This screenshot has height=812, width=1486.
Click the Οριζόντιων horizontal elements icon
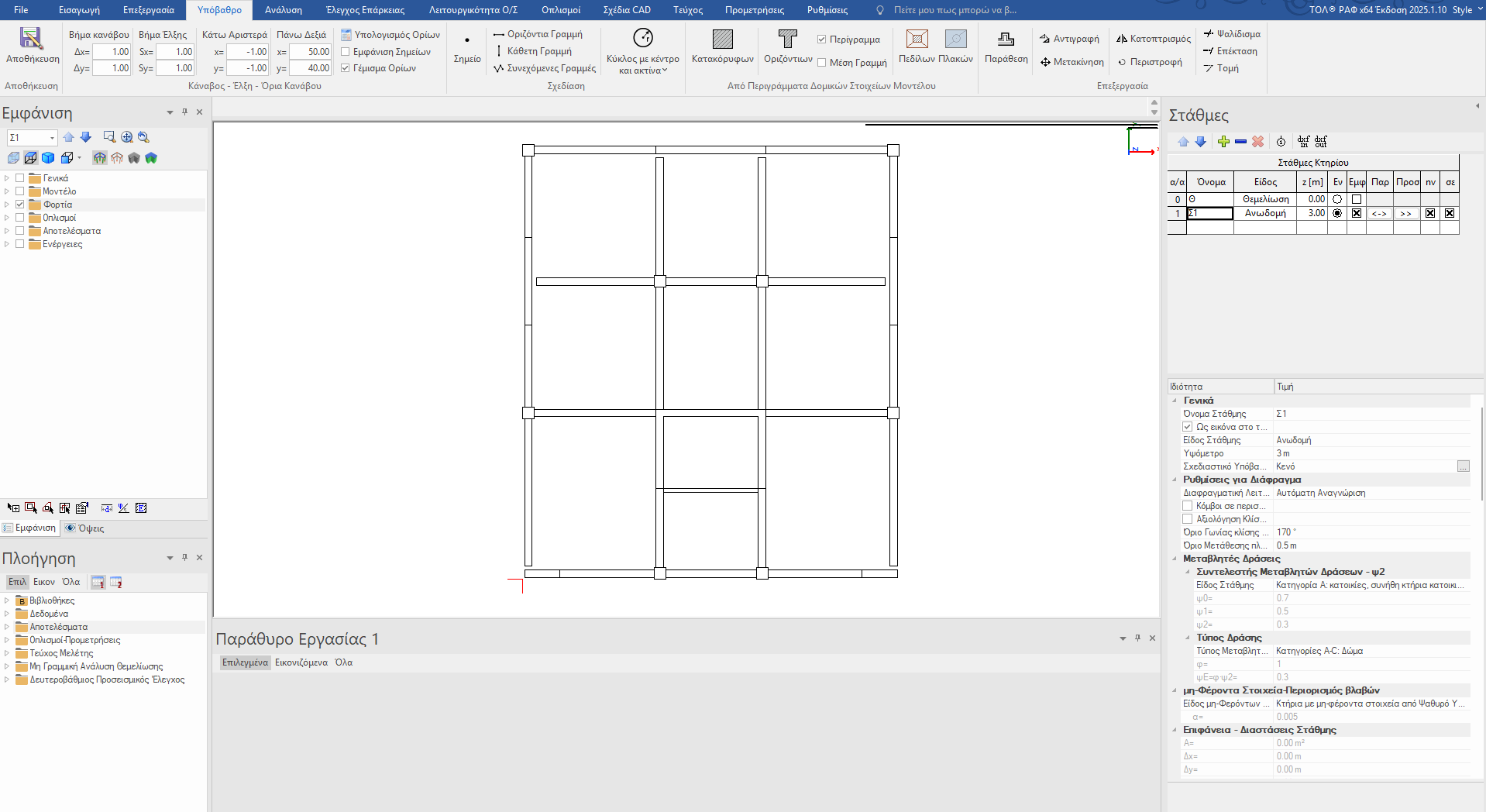(787, 39)
